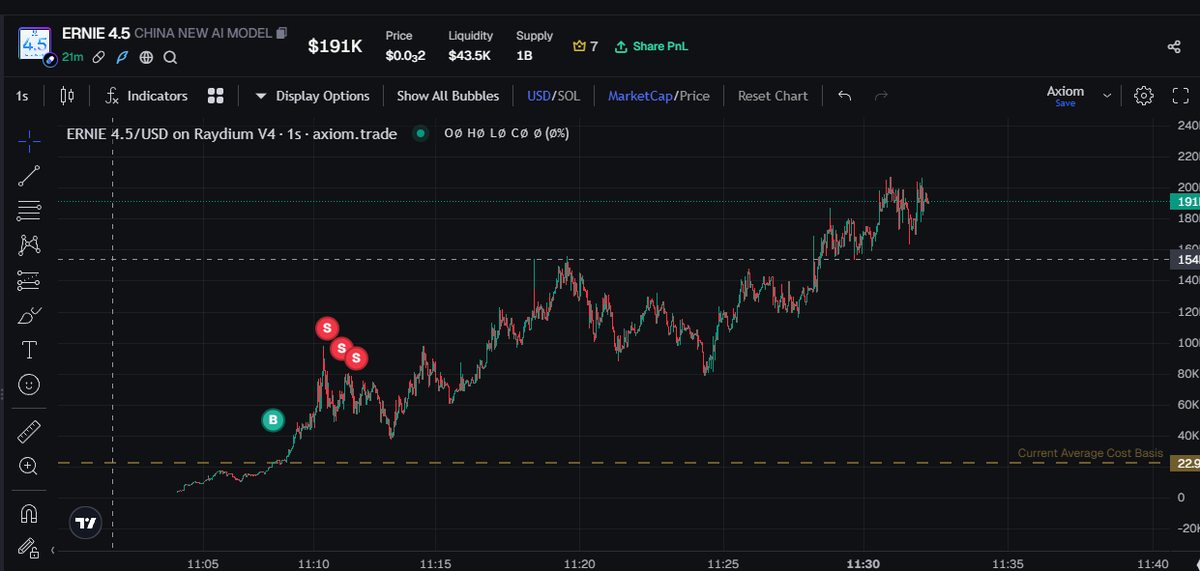Viewport: 1200px width, 571px height.
Task: Click the CHINA NEW AI MODEL subtitle
Action: pos(203,33)
